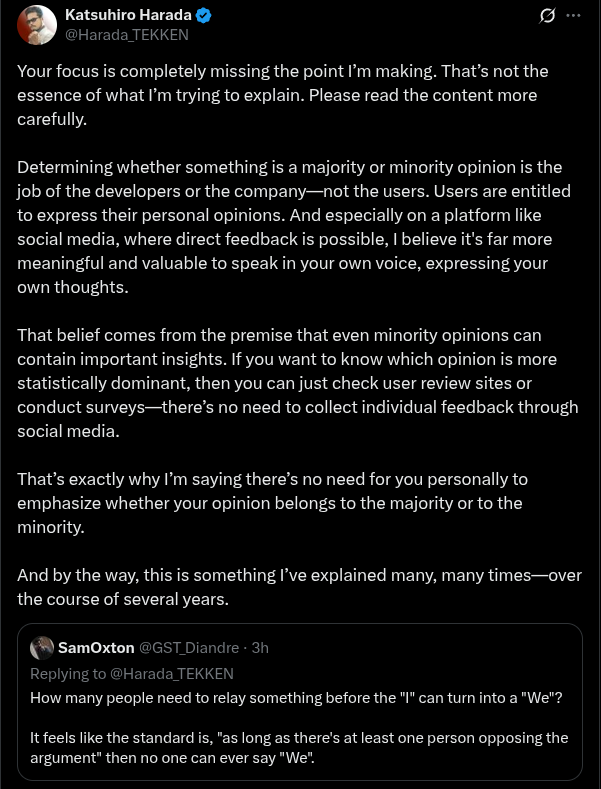Click @Harada_TEKKEN mention after 'Replying to'
This screenshot has width=601, height=789.
tap(173, 673)
